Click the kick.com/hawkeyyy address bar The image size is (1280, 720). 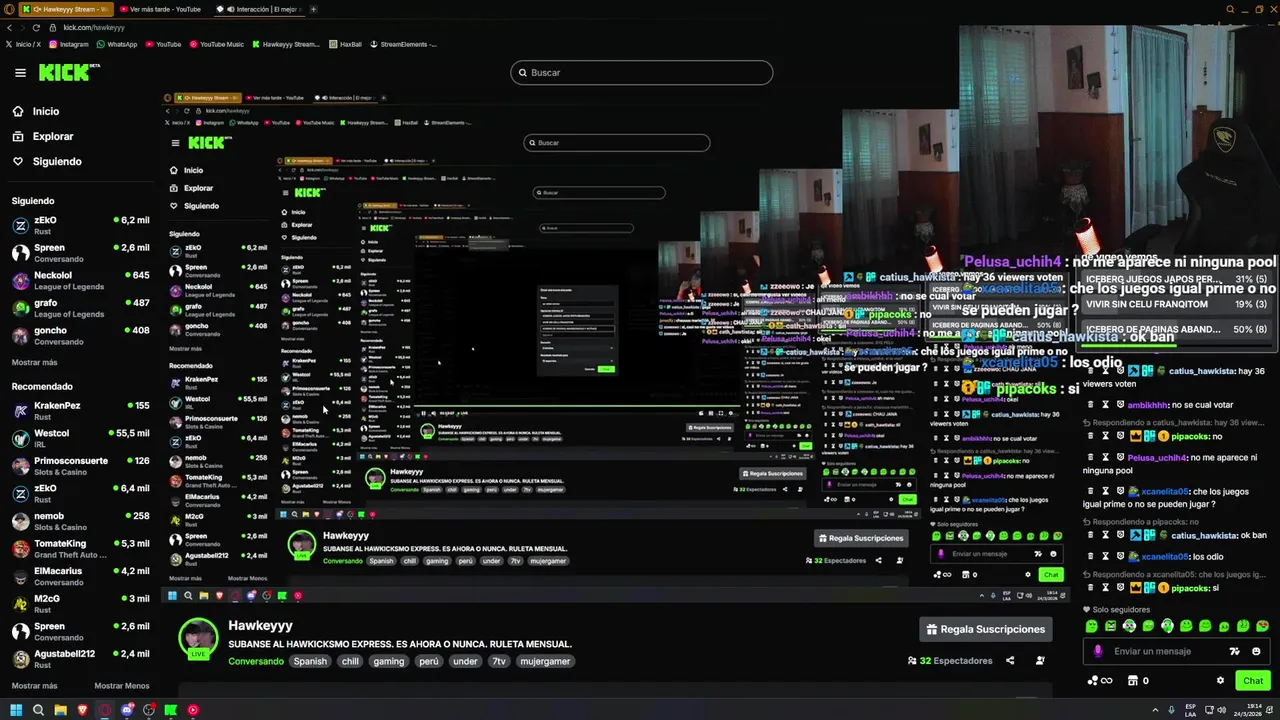[94, 27]
